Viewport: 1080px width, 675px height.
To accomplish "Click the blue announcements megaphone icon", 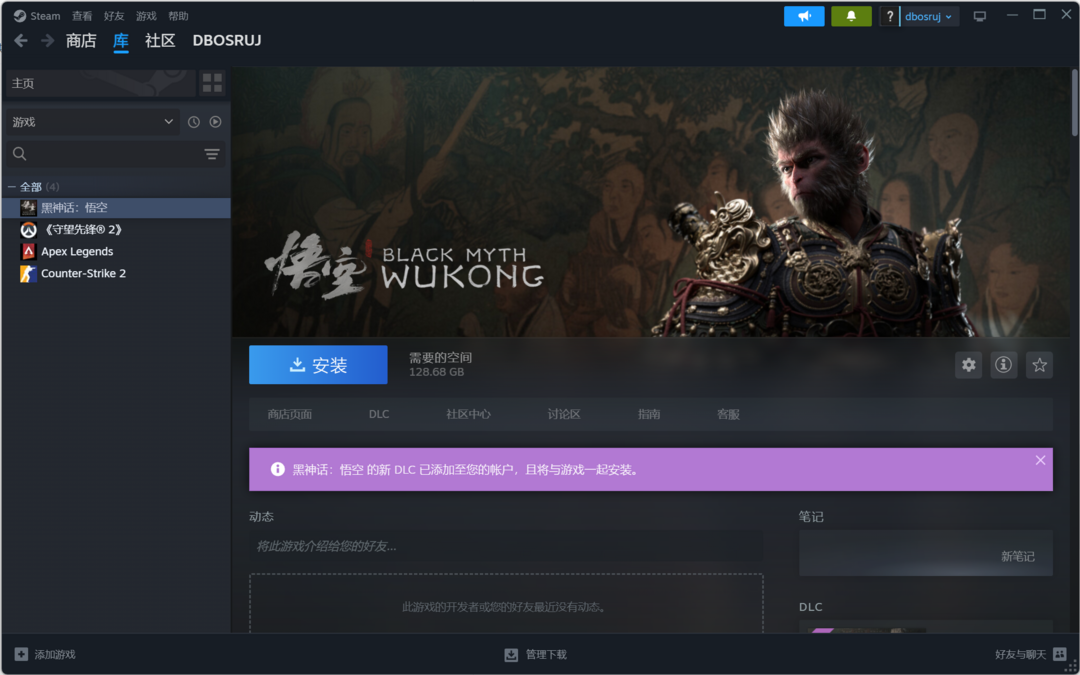I will coord(804,16).
